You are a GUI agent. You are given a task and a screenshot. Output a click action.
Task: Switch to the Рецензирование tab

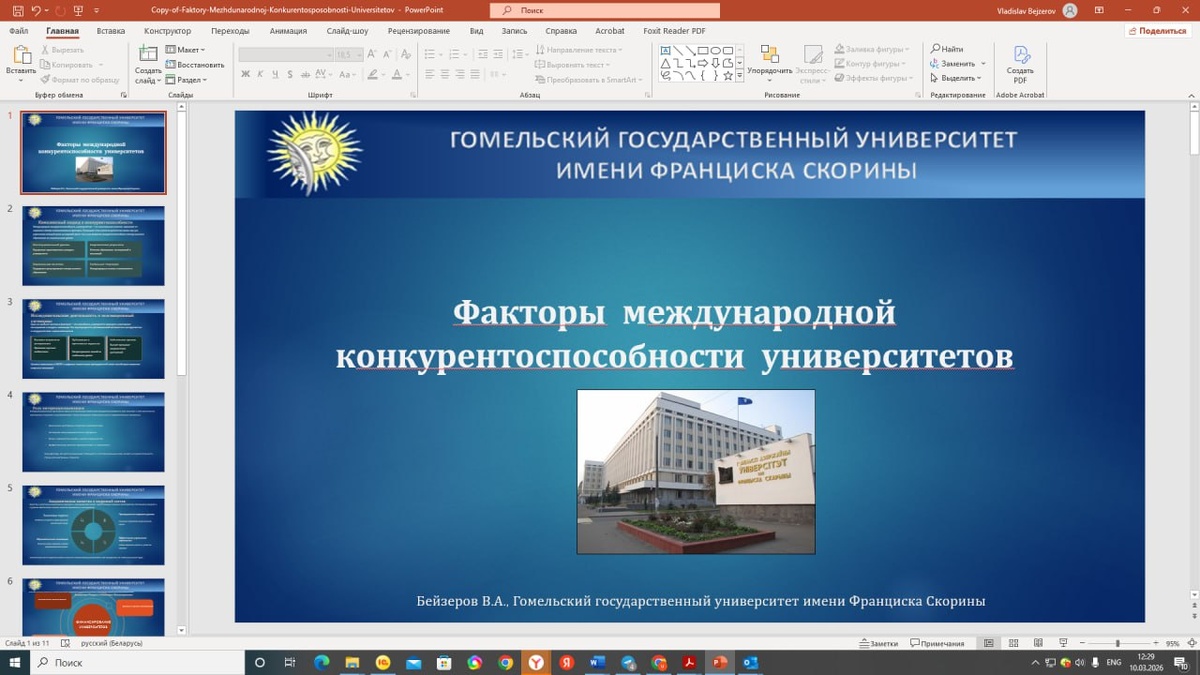(x=418, y=31)
